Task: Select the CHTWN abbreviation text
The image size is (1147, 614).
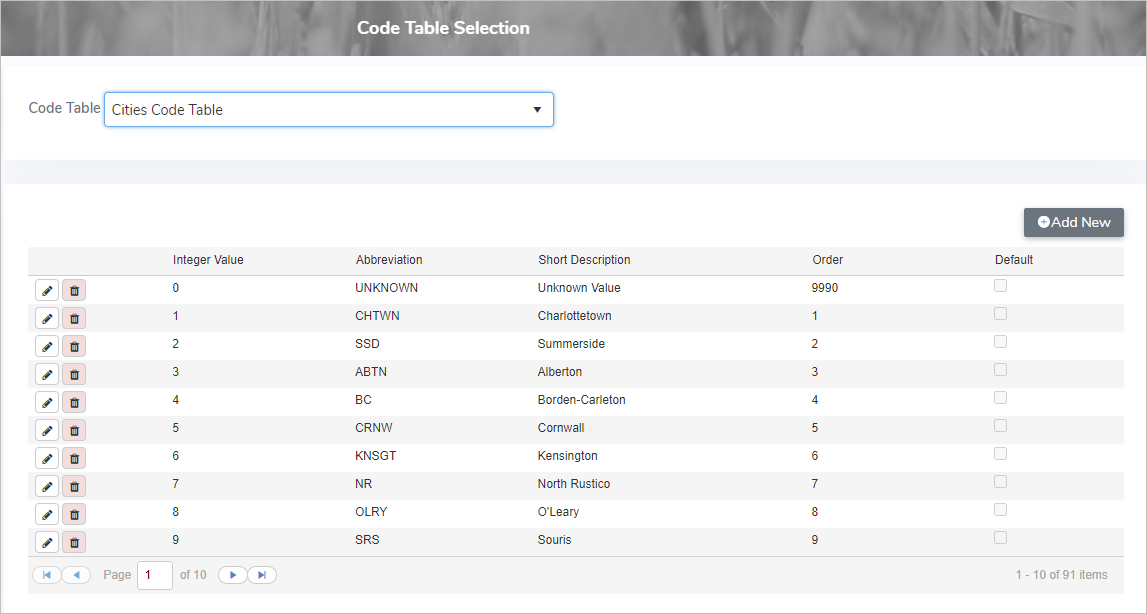Action: 377,315
